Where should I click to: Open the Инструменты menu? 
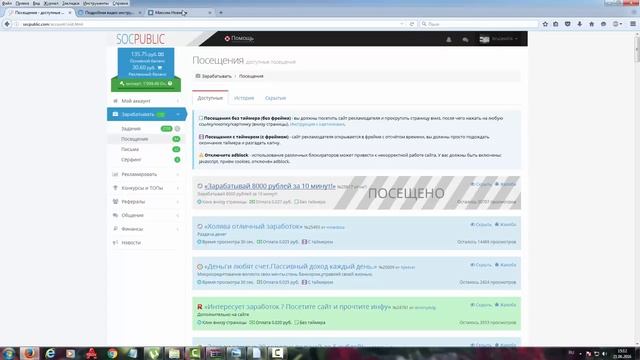click(x=96, y=3)
